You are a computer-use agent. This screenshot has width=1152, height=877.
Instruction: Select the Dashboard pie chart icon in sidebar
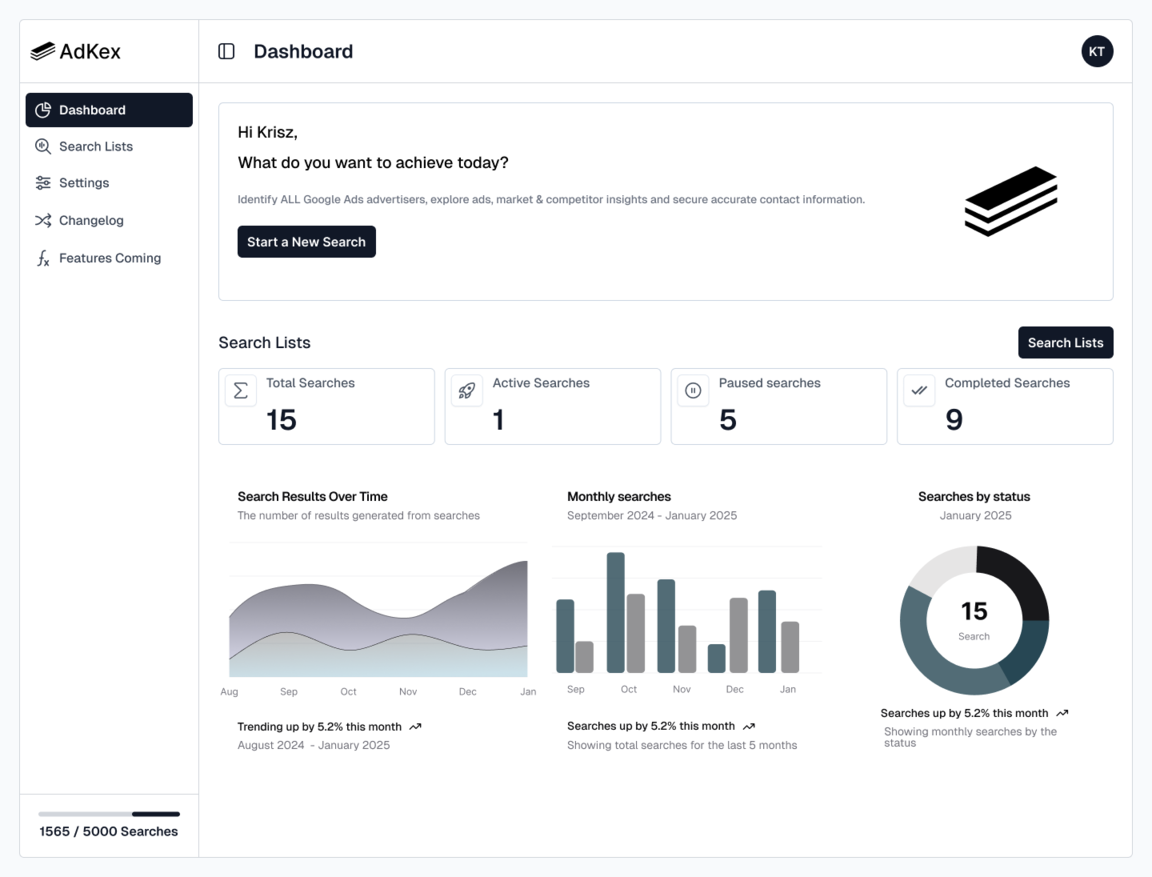(x=43, y=110)
